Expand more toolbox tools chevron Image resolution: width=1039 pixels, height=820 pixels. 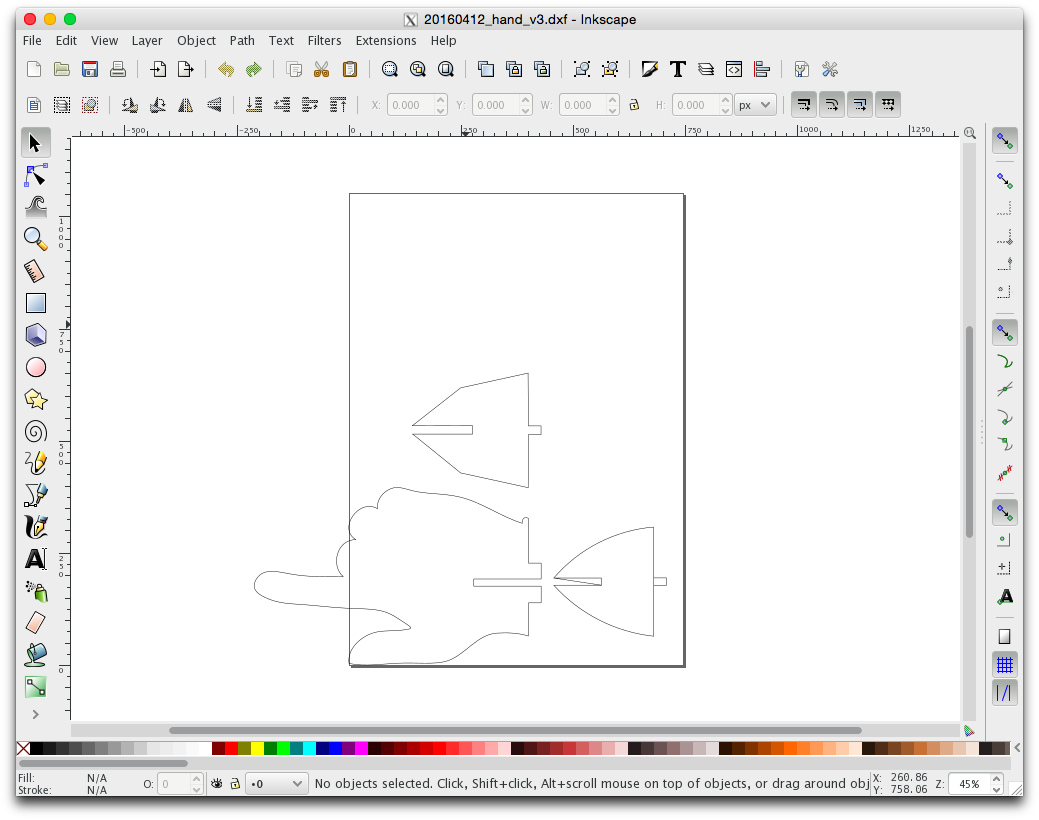click(35, 714)
